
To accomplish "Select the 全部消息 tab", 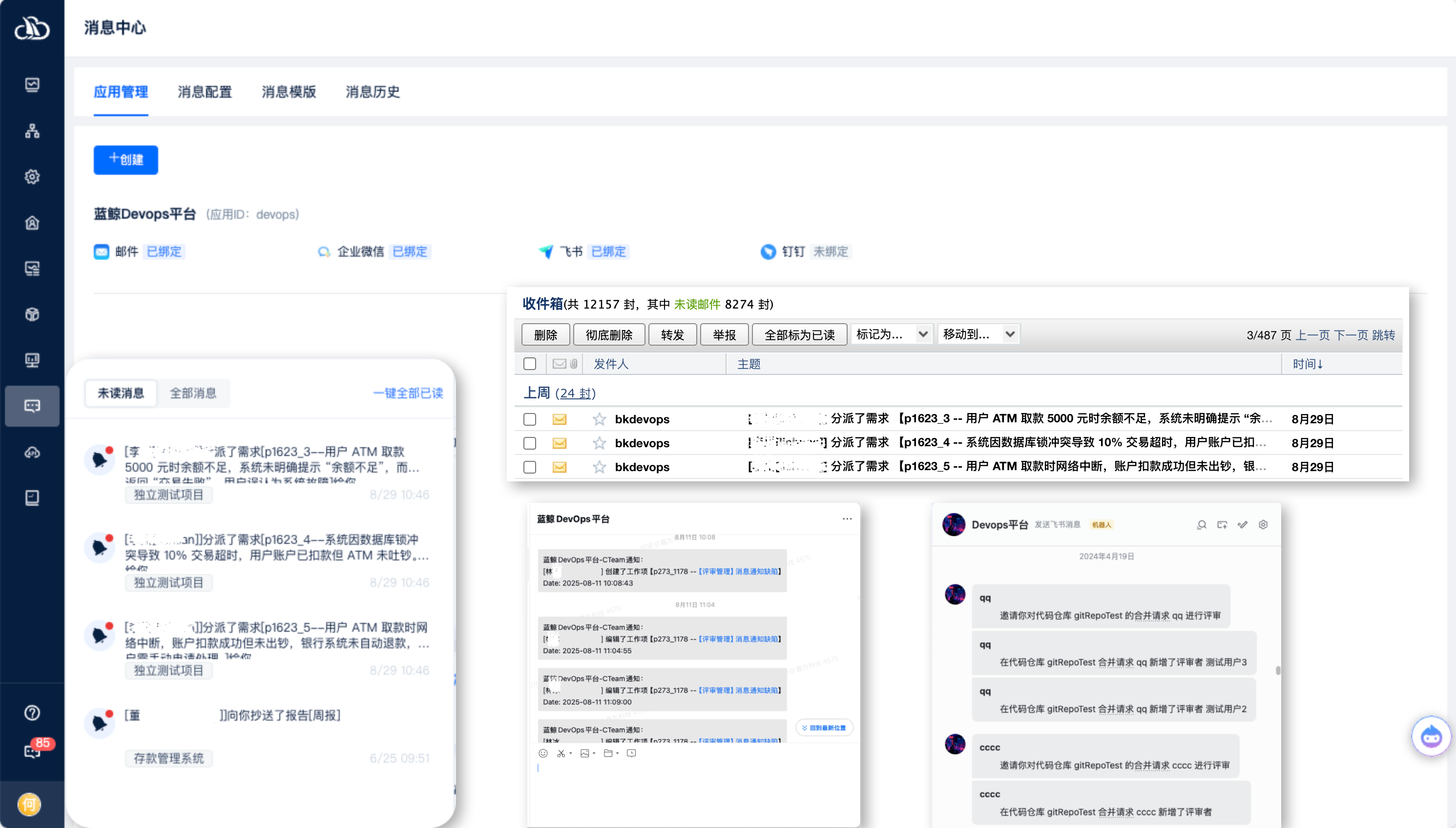I will point(193,393).
